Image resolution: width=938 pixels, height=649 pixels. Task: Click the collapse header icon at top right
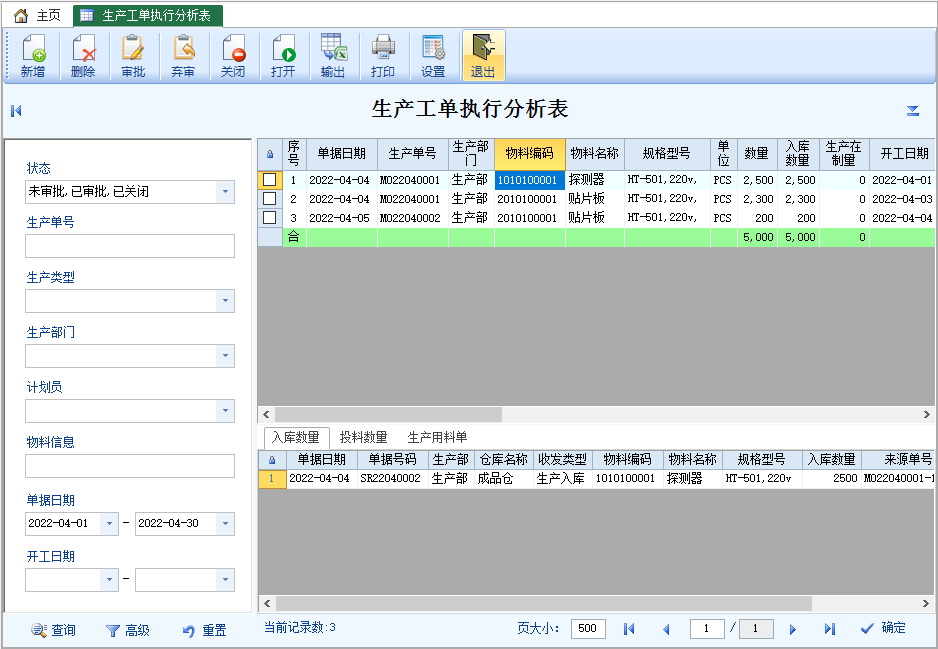tap(912, 111)
